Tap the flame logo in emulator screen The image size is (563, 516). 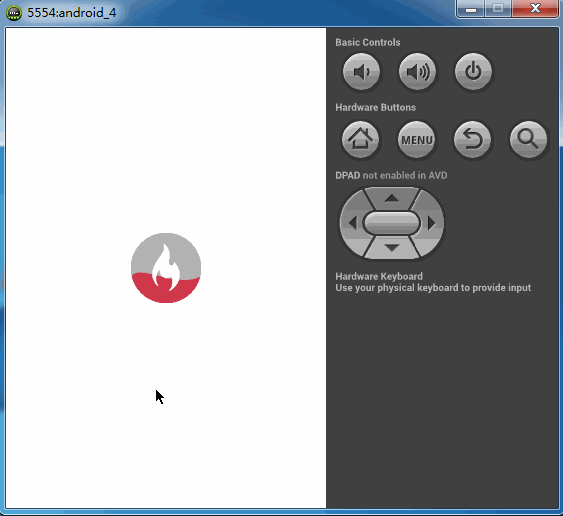(166, 268)
